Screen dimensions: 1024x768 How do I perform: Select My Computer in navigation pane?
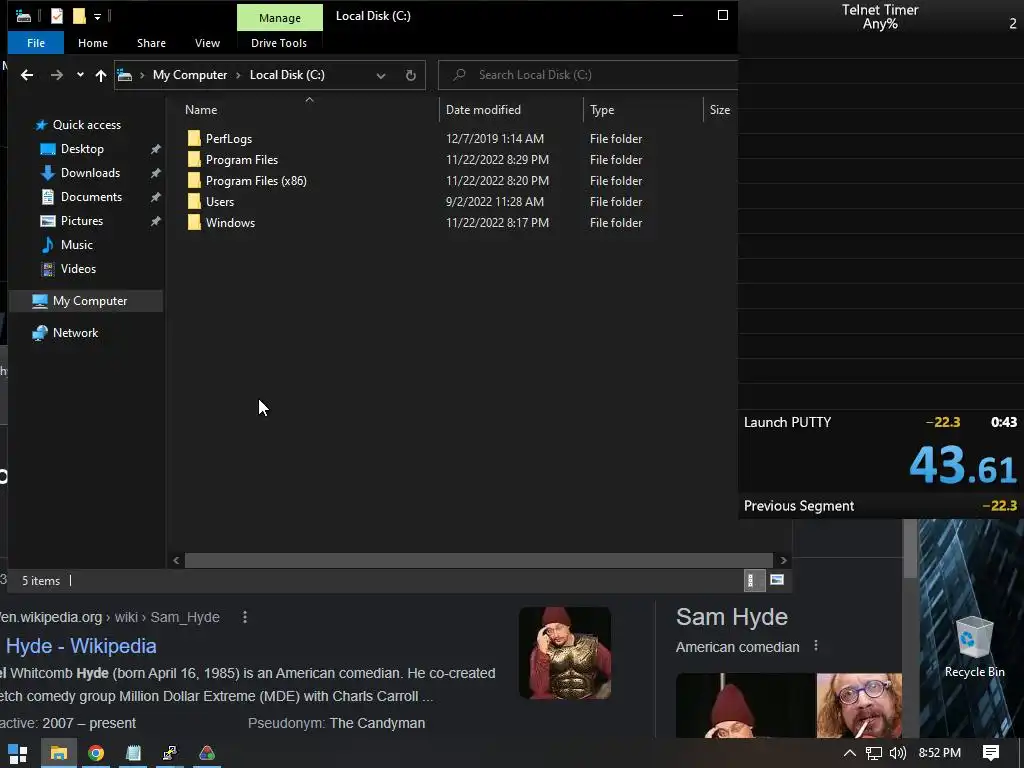(90, 301)
